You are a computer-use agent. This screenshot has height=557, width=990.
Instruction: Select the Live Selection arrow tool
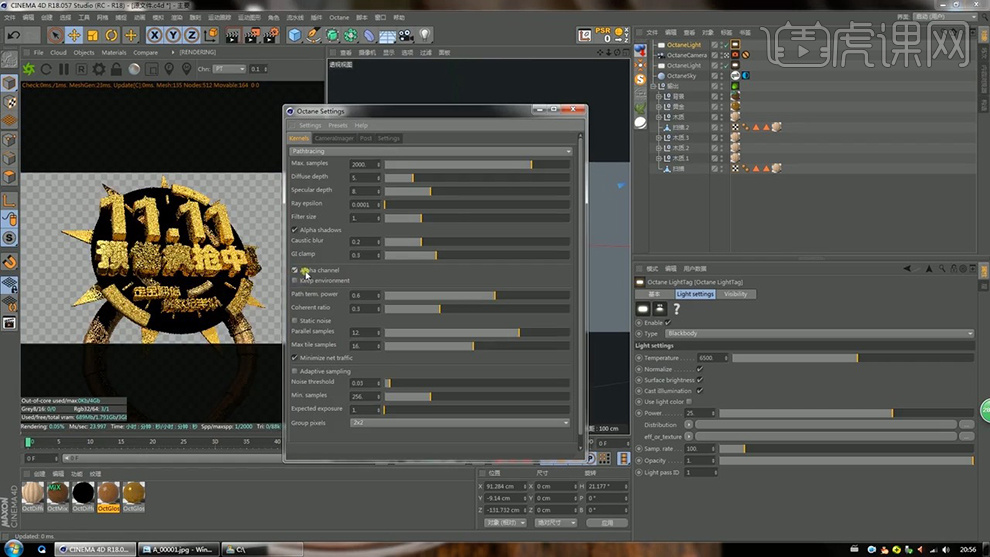coord(55,35)
